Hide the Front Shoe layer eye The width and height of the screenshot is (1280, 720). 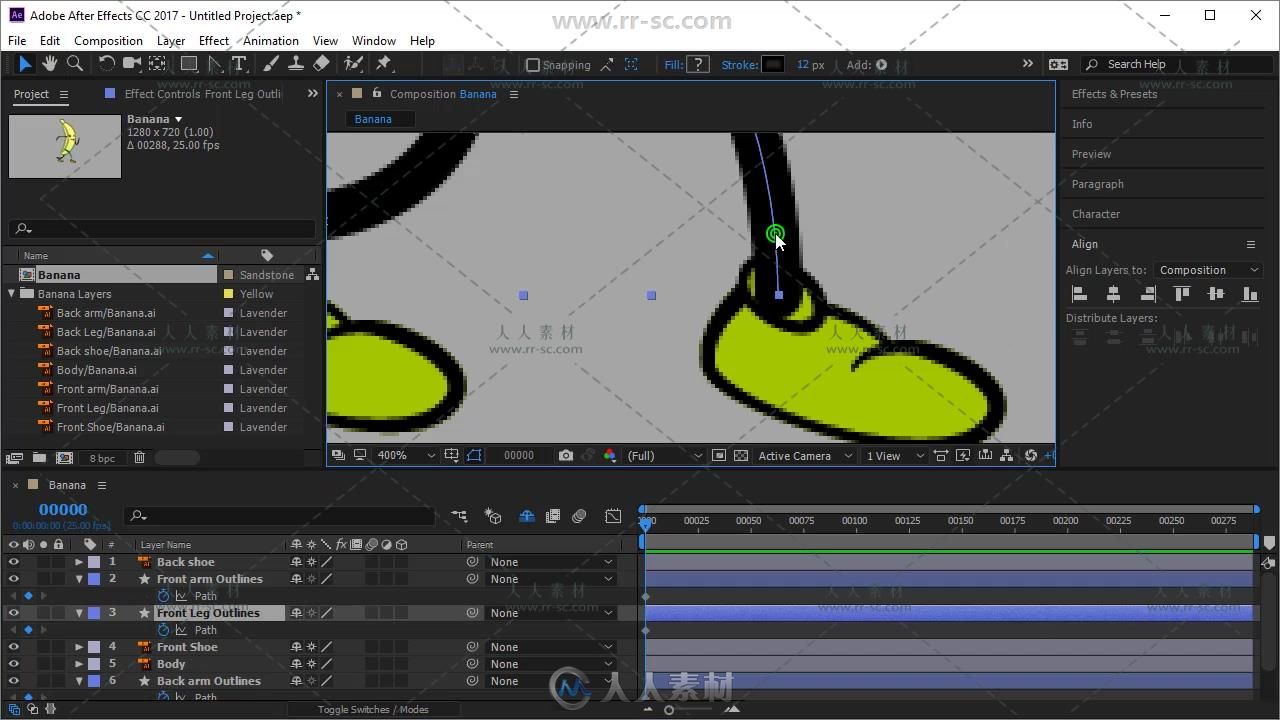14,647
